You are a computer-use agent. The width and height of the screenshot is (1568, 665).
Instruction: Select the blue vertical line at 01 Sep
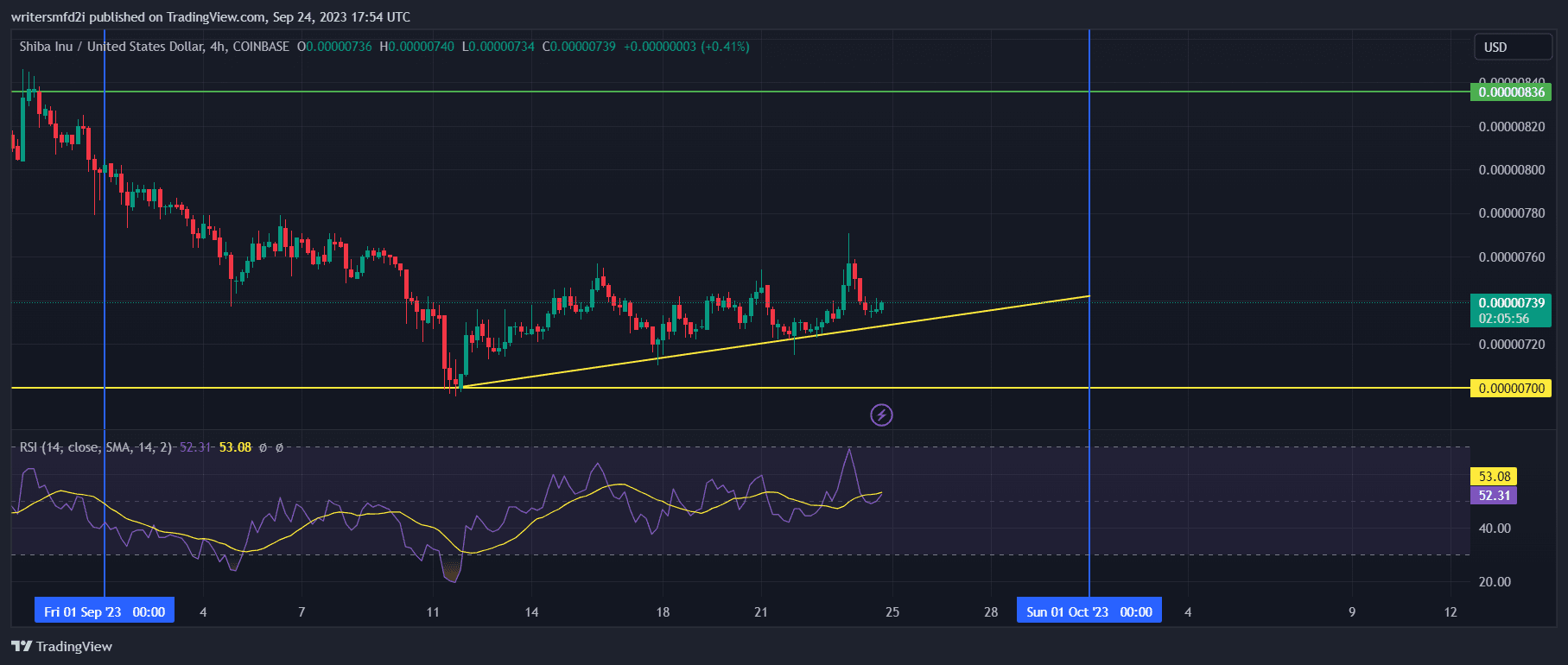(x=105, y=259)
